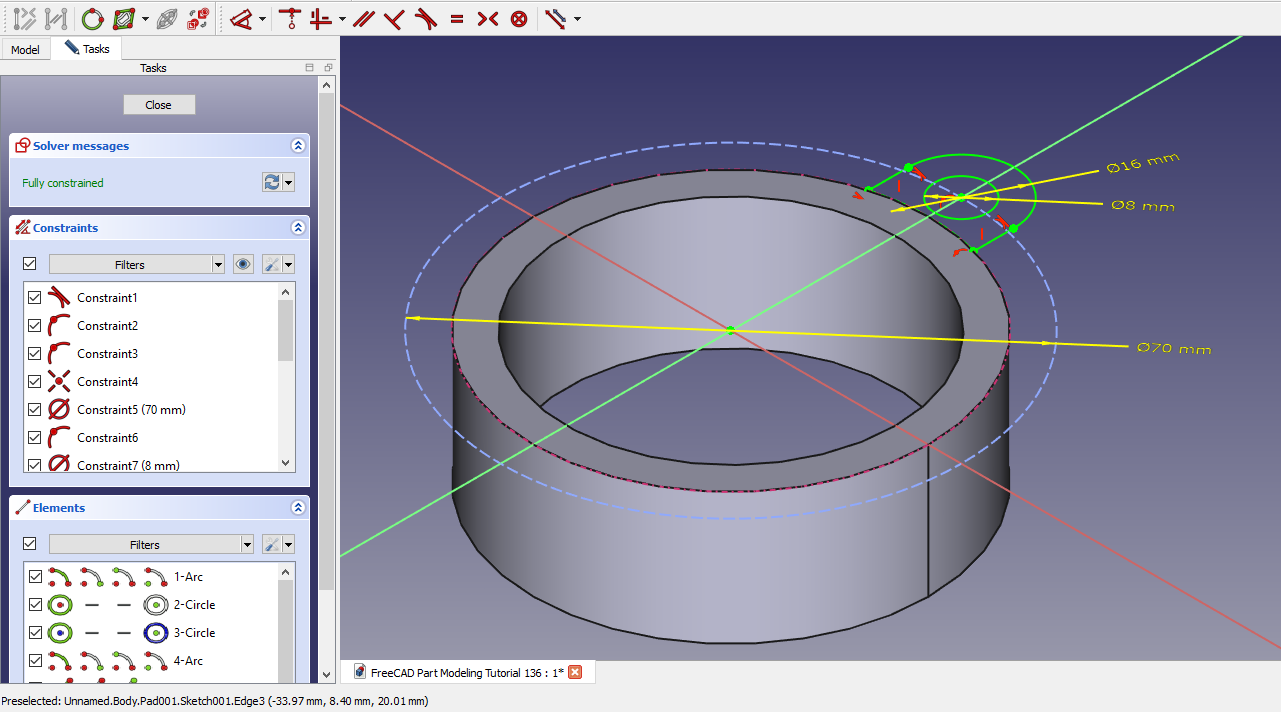Activate the Symmetric constraint tool
This screenshot has width=1281, height=712.
tap(488, 18)
